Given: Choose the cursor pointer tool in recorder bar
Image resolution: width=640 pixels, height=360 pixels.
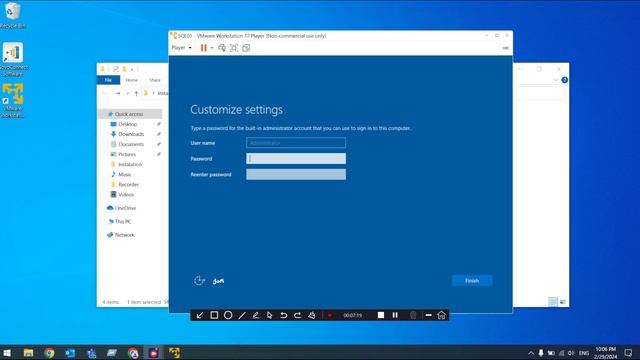Looking at the screenshot, I should point(269,315).
